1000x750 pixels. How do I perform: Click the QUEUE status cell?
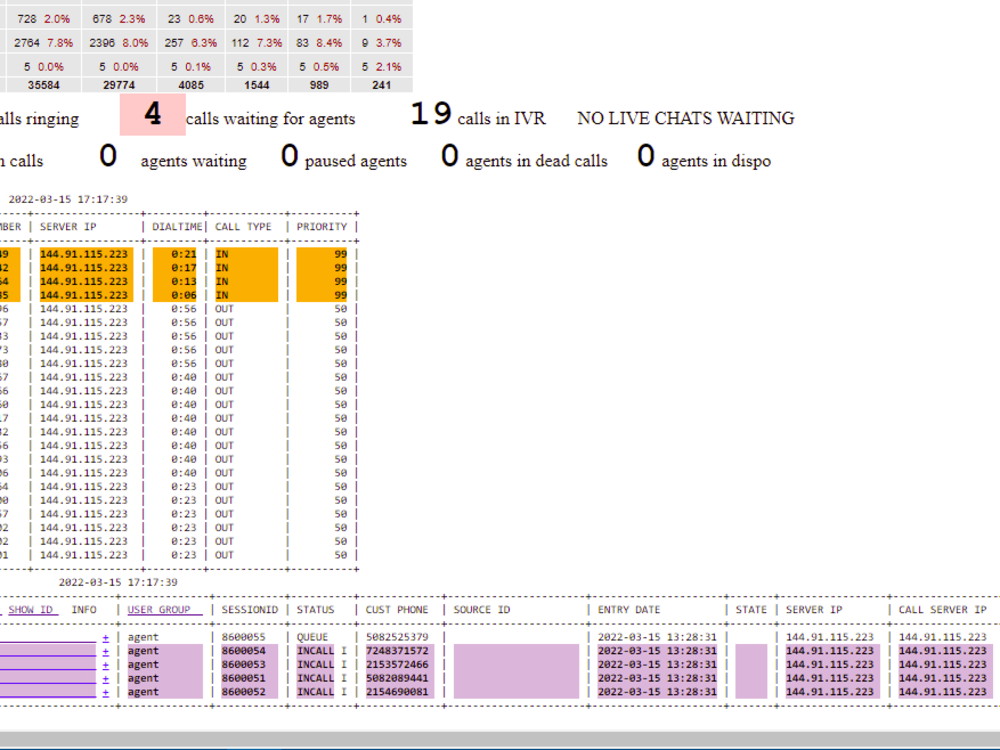[x=312, y=637]
